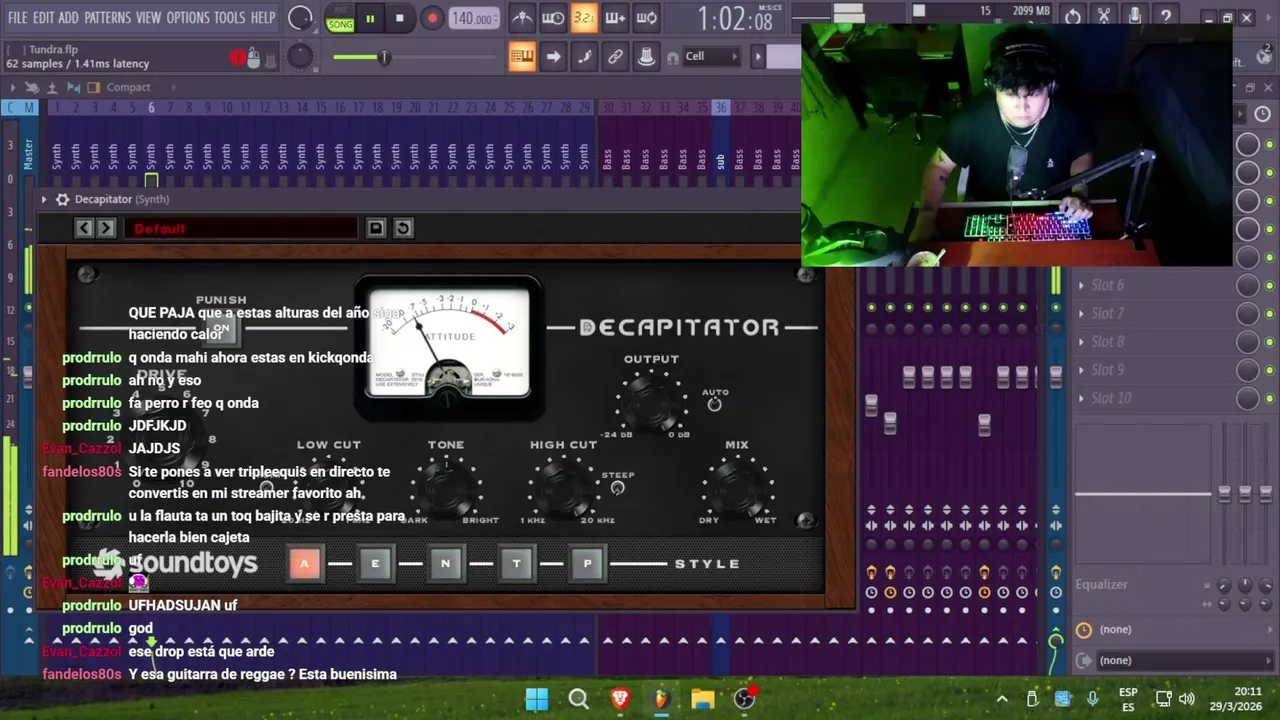Open Brave browser from taskbar
1280x720 pixels.
[x=620, y=699]
